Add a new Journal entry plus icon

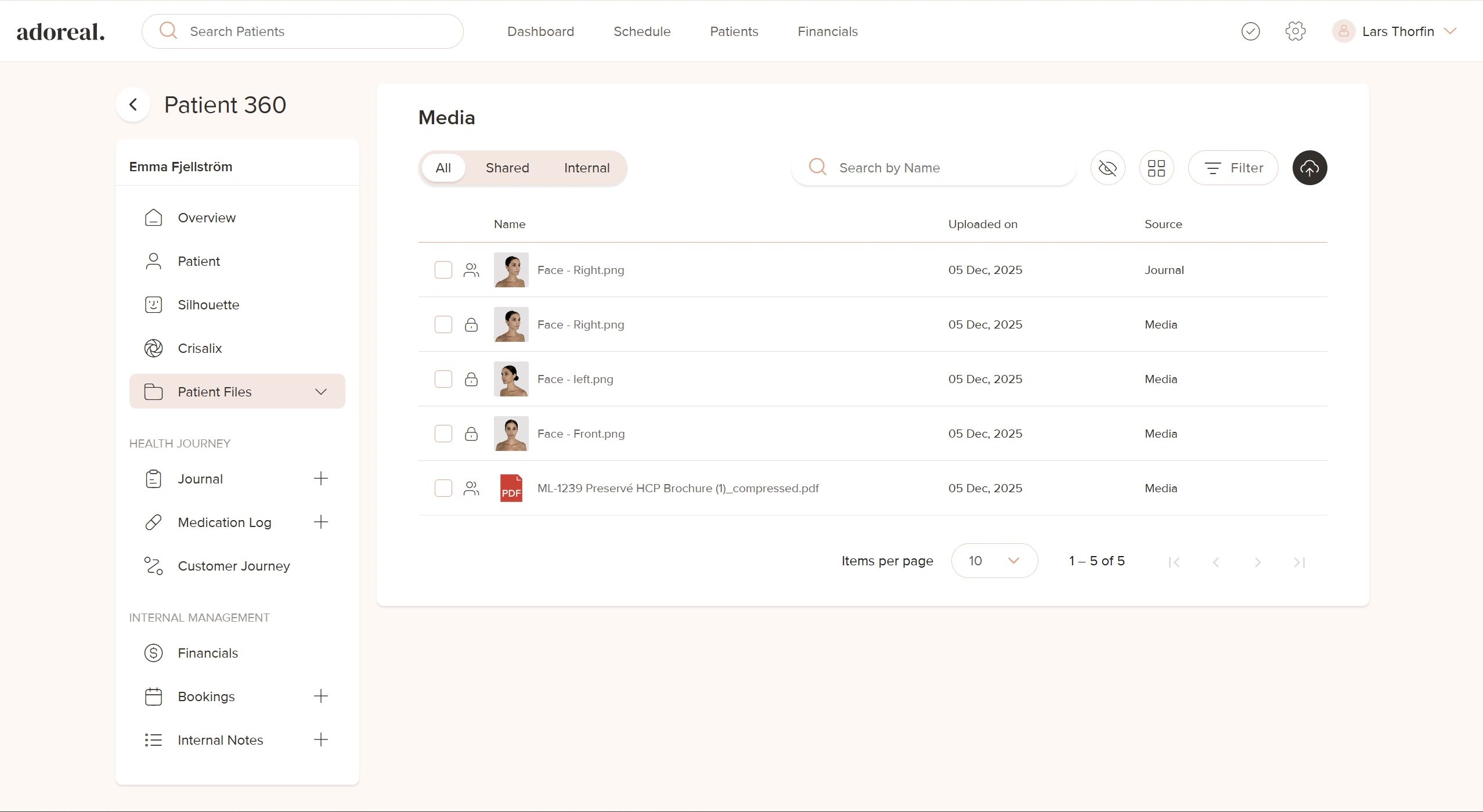[x=321, y=478]
